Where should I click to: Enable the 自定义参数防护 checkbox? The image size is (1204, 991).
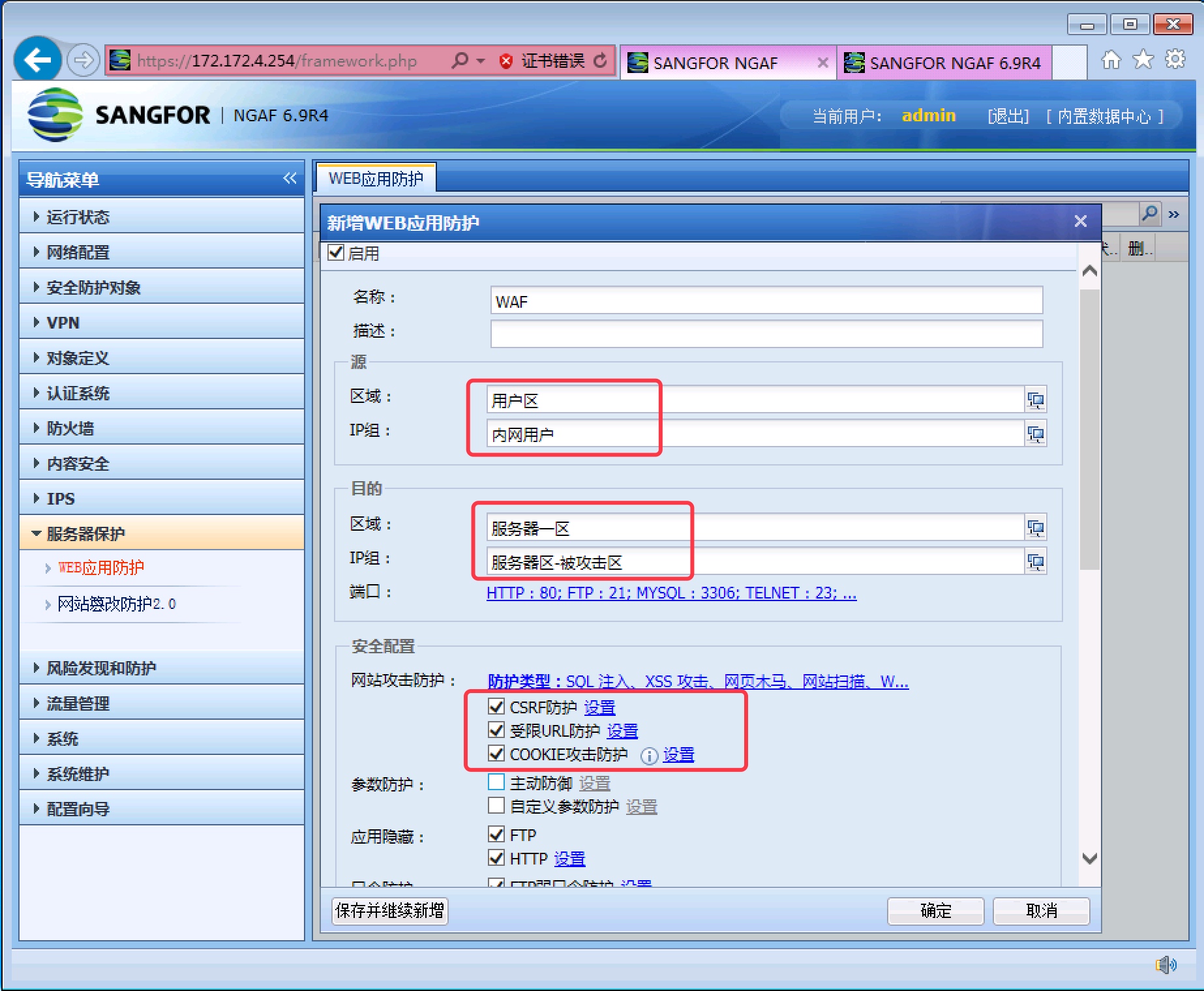496,805
